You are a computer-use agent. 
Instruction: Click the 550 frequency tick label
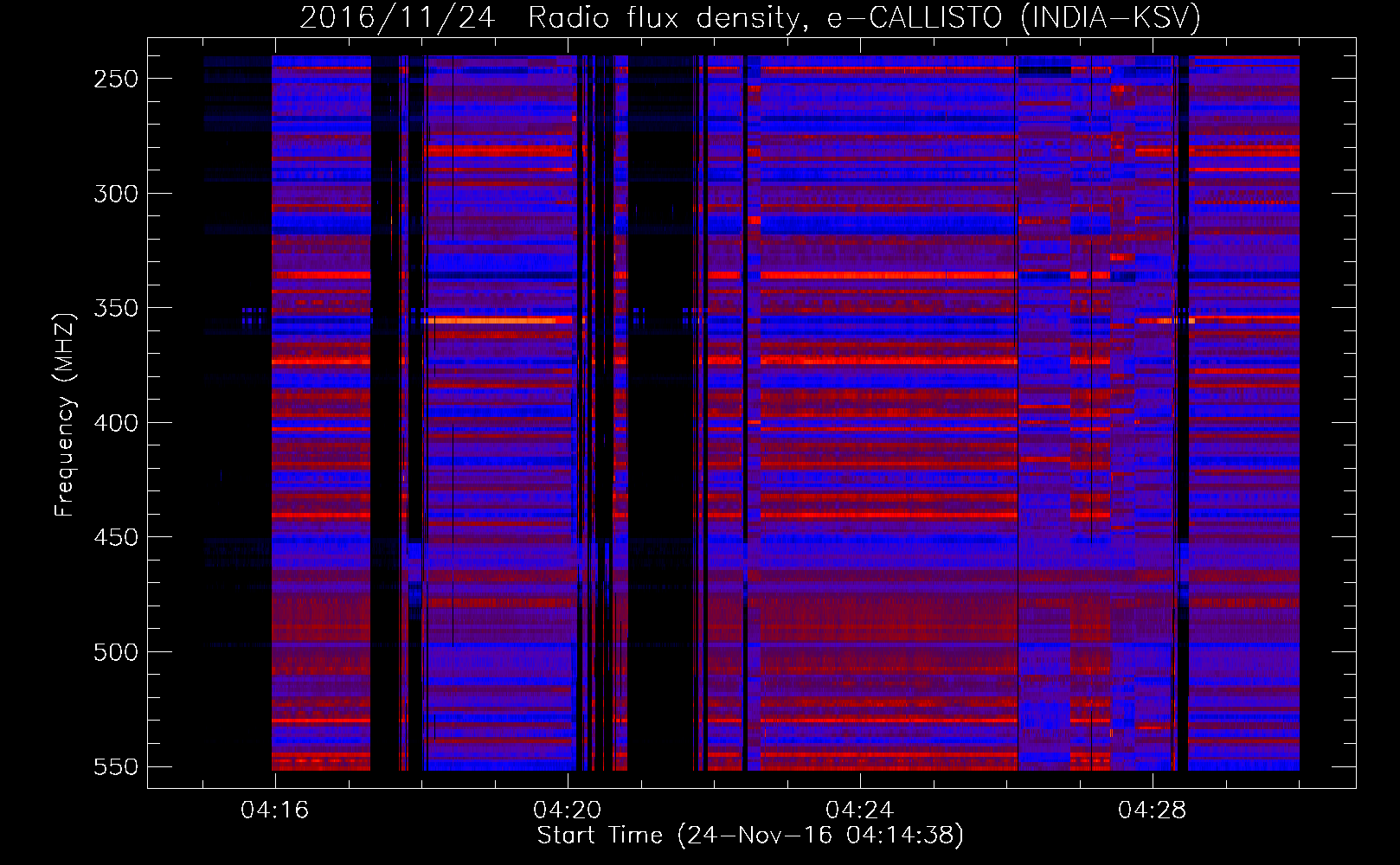(116, 766)
